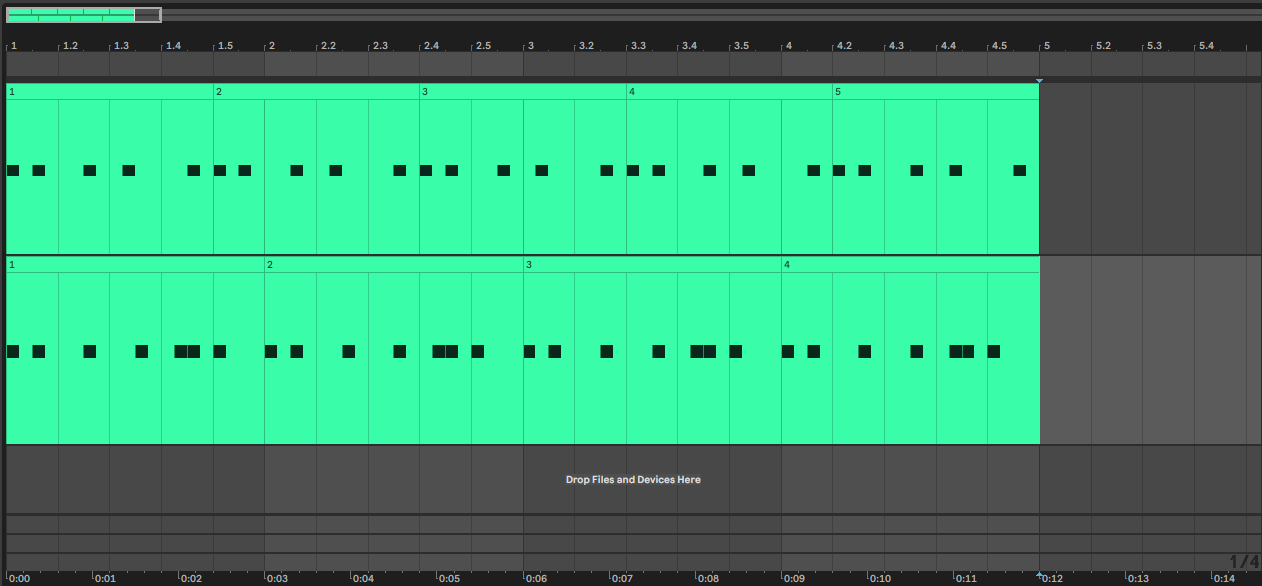Click the Drop Files and Devices Here area
Viewport: 1262px width, 586px height.
click(633, 480)
